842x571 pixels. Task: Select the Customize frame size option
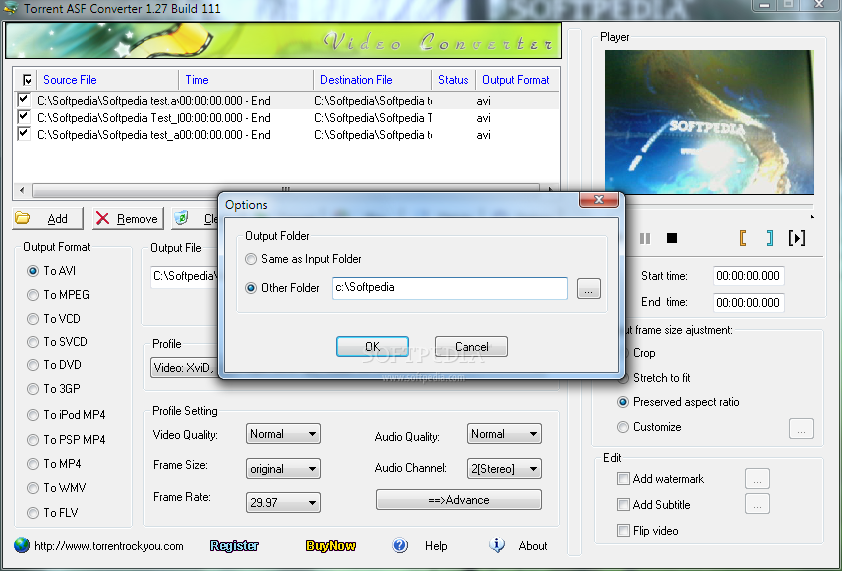click(623, 427)
